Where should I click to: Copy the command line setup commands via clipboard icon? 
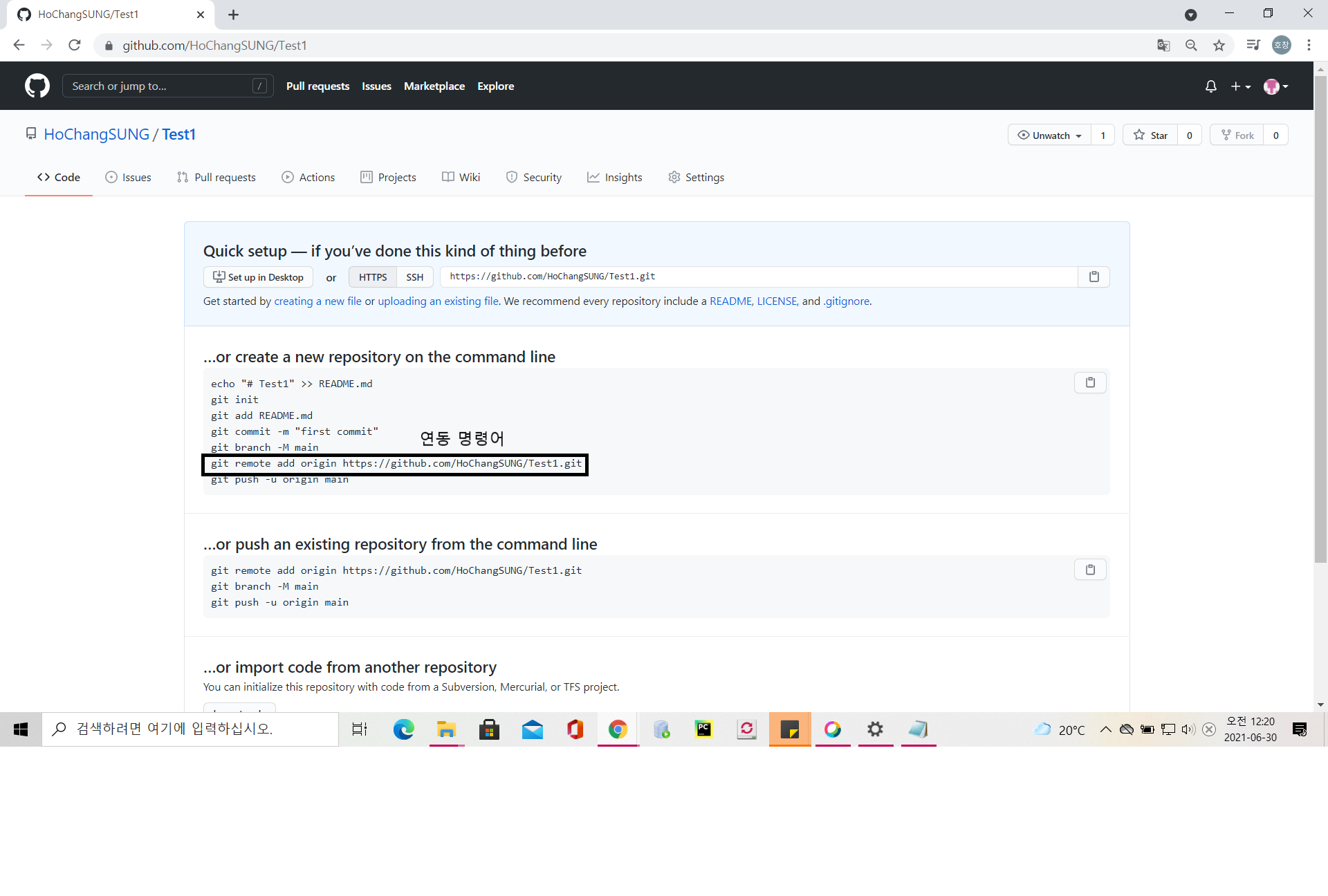(x=1090, y=382)
